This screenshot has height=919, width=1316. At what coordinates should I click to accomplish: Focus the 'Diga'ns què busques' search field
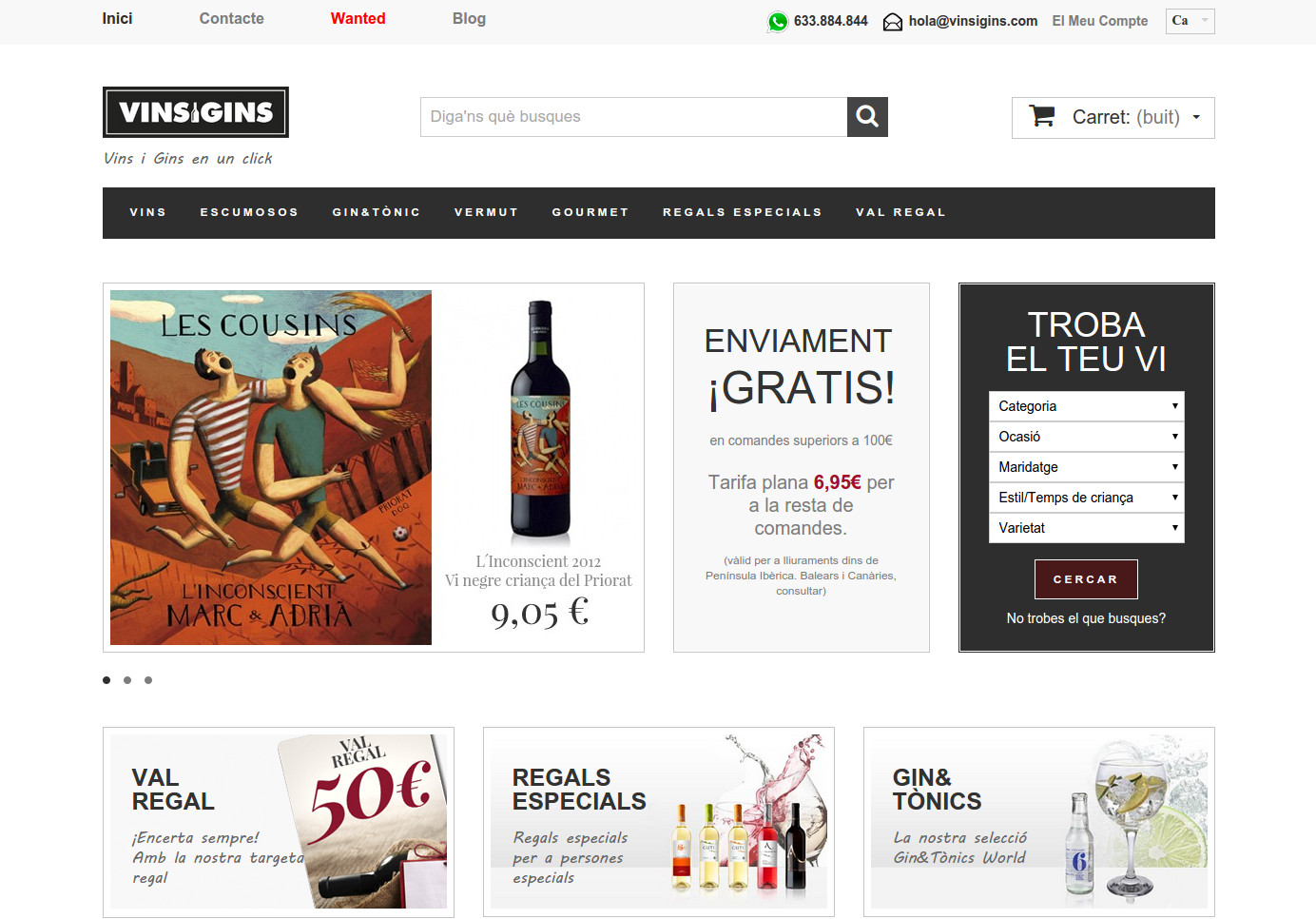(x=633, y=117)
